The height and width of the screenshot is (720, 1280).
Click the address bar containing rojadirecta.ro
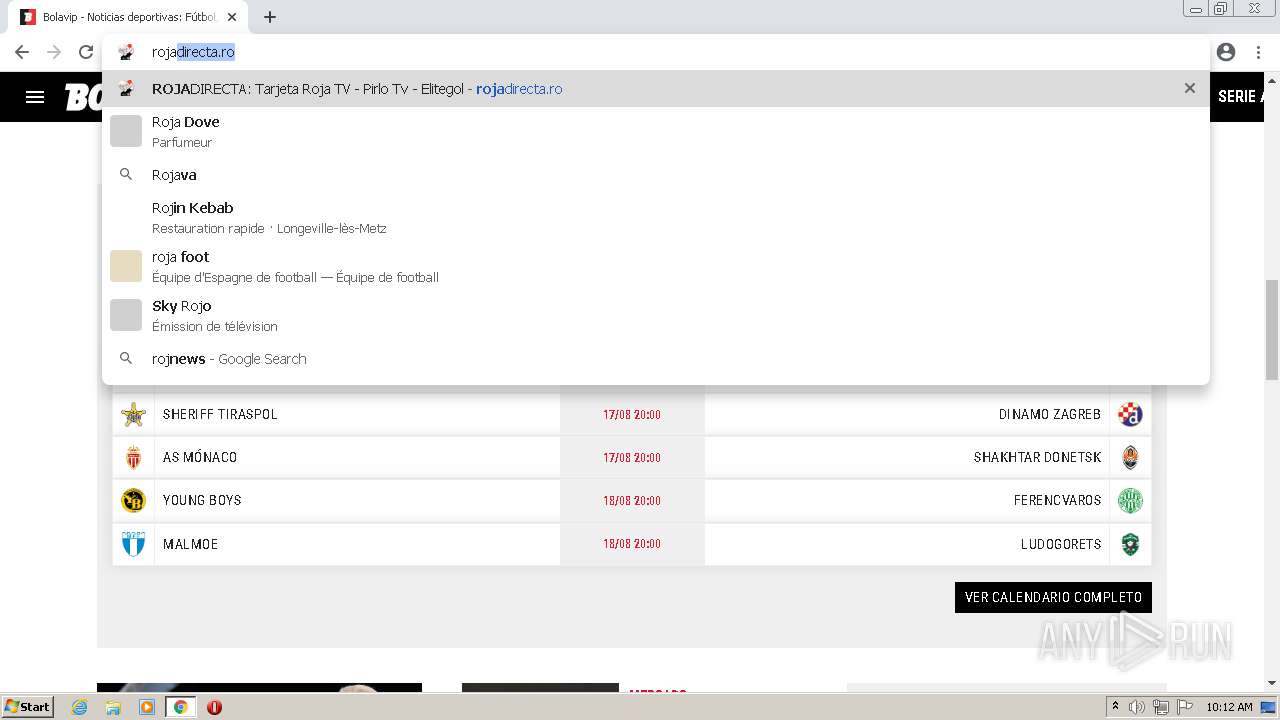(x=655, y=52)
